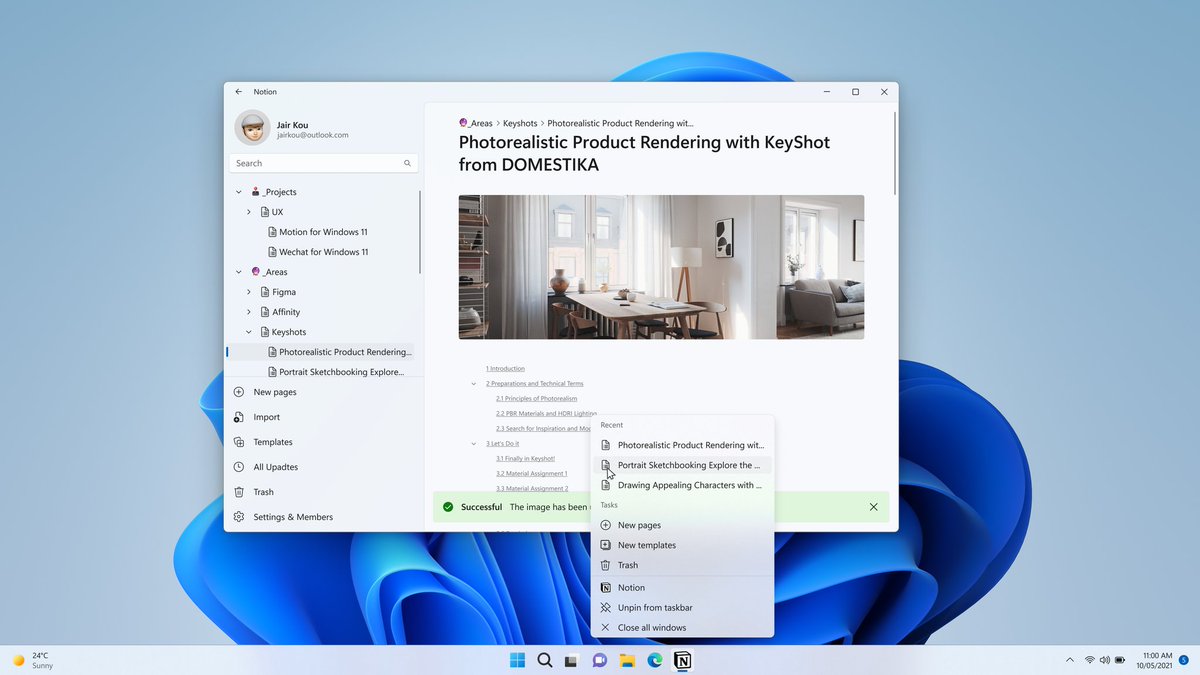1200x675 pixels.
Task: Go to _Areas in the breadcrumb
Action: (x=476, y=123)
